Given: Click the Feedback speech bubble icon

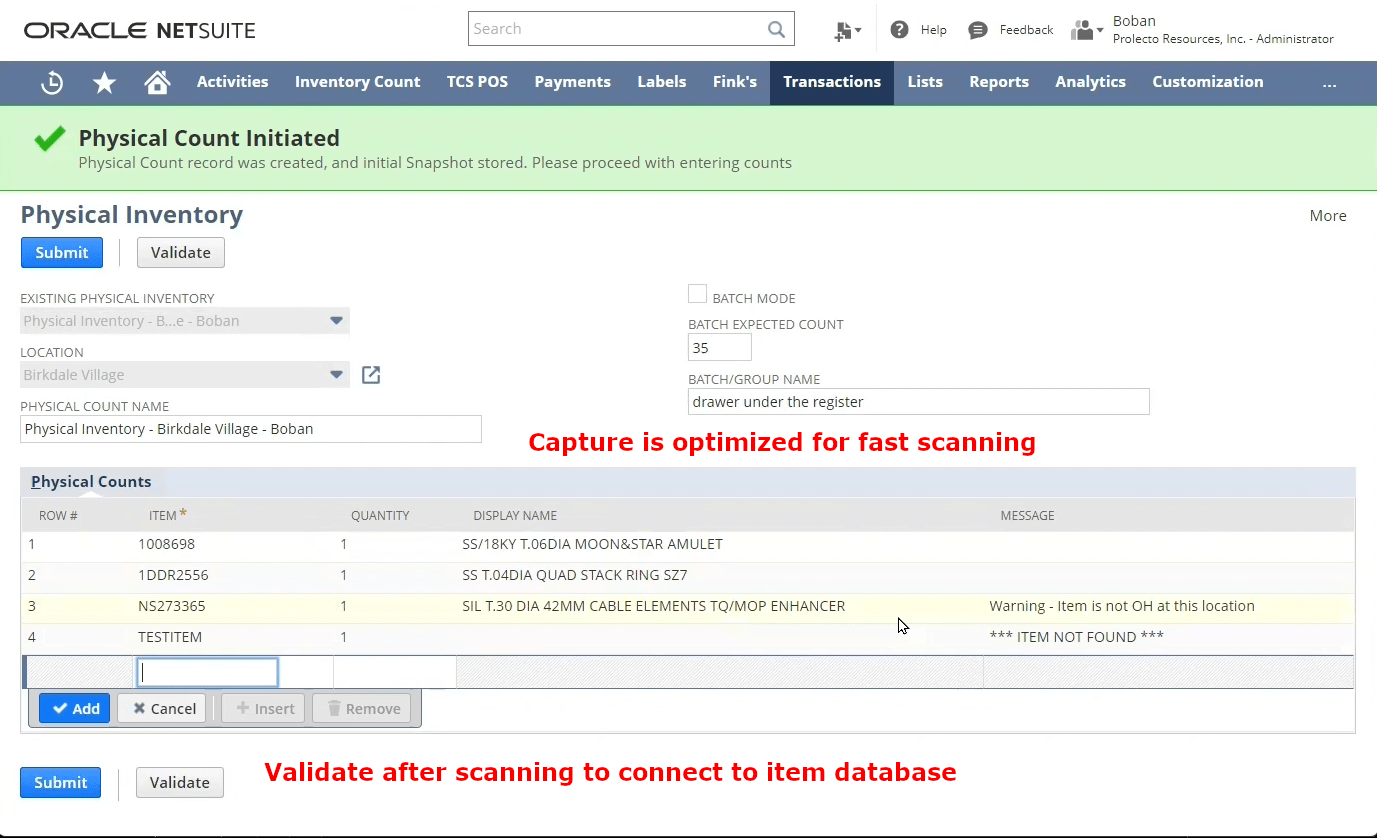Looking at the screenshot, I should [x=978, y=29].
